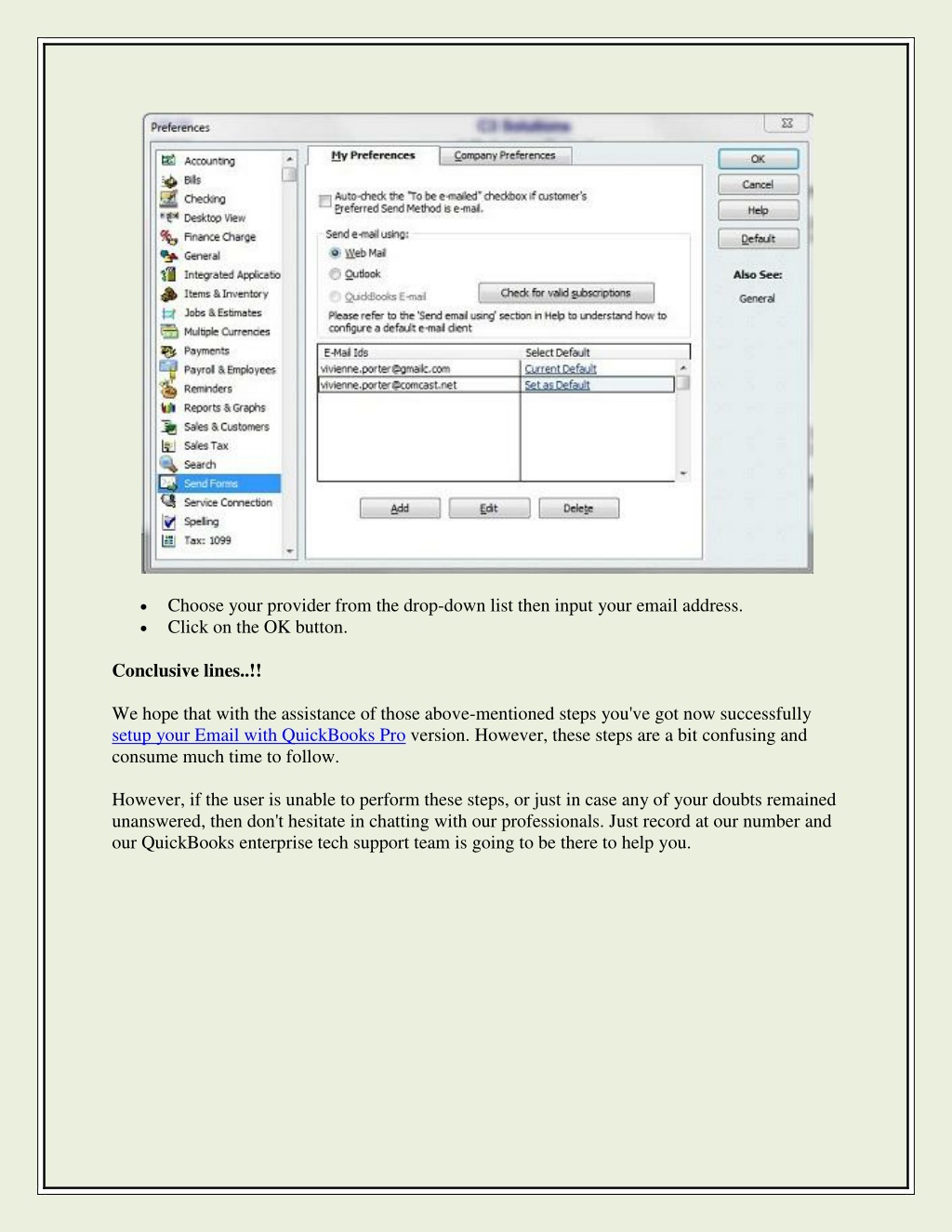Viewport: 952px width, 1232px height.
Task: Click the scroll down arrow of preferences list
Action: click(x=290, y=551)
